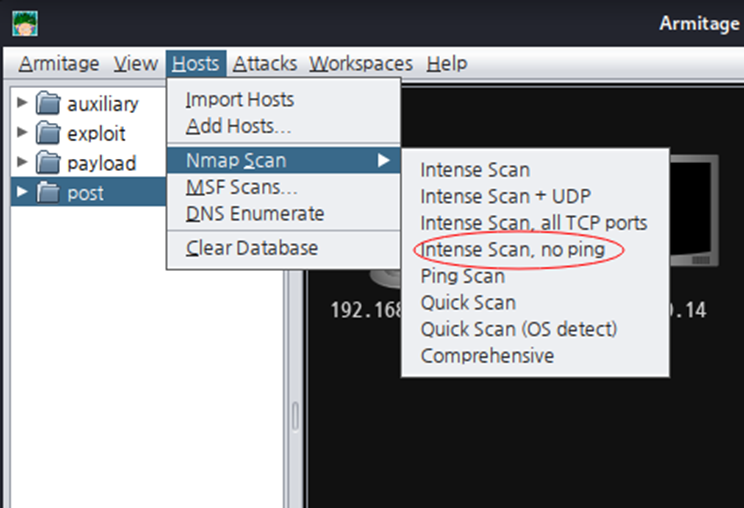Open the Help menu
The height and width of the screenshot is (508, 744).
point(446,64)
